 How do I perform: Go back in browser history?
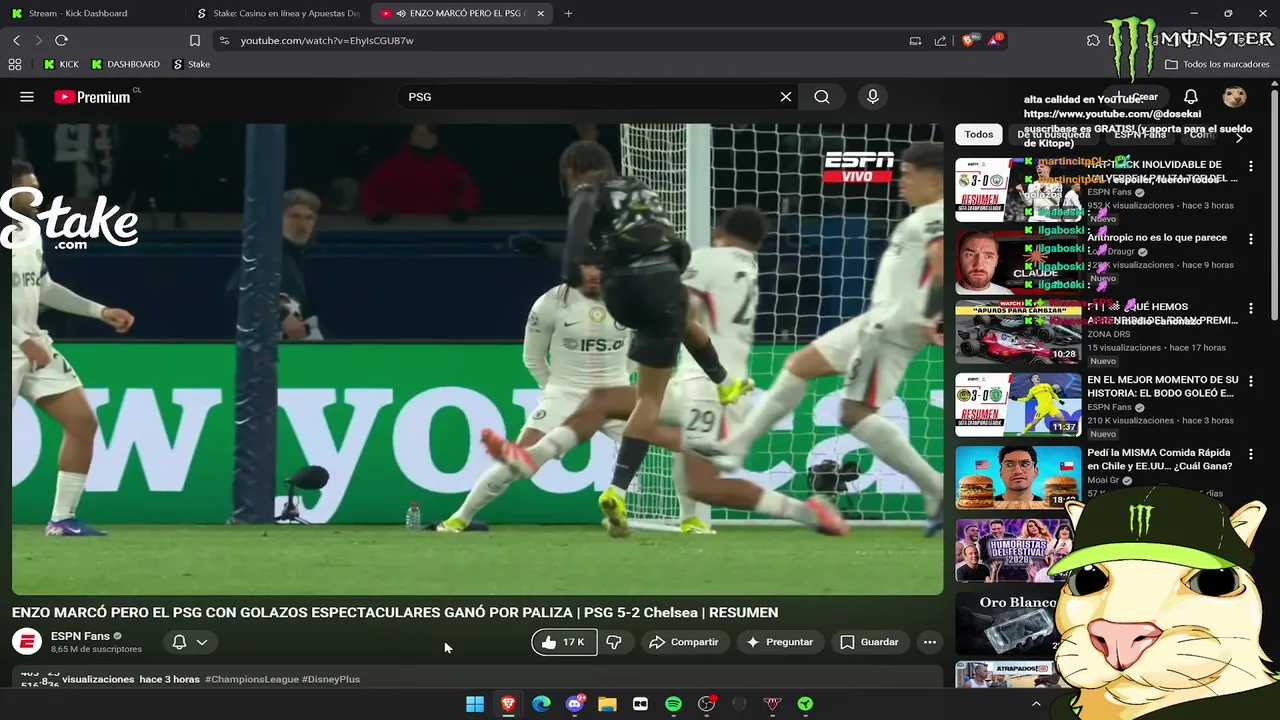[x=16, y=40]
